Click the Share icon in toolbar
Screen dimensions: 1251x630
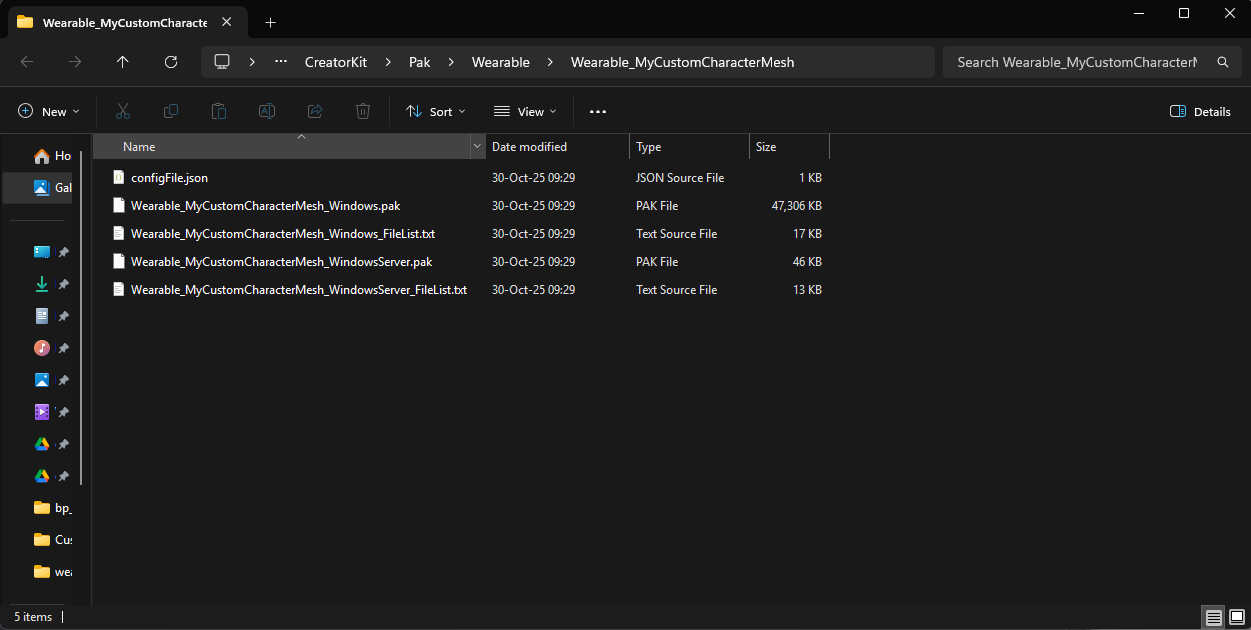[x=315, y=112]
